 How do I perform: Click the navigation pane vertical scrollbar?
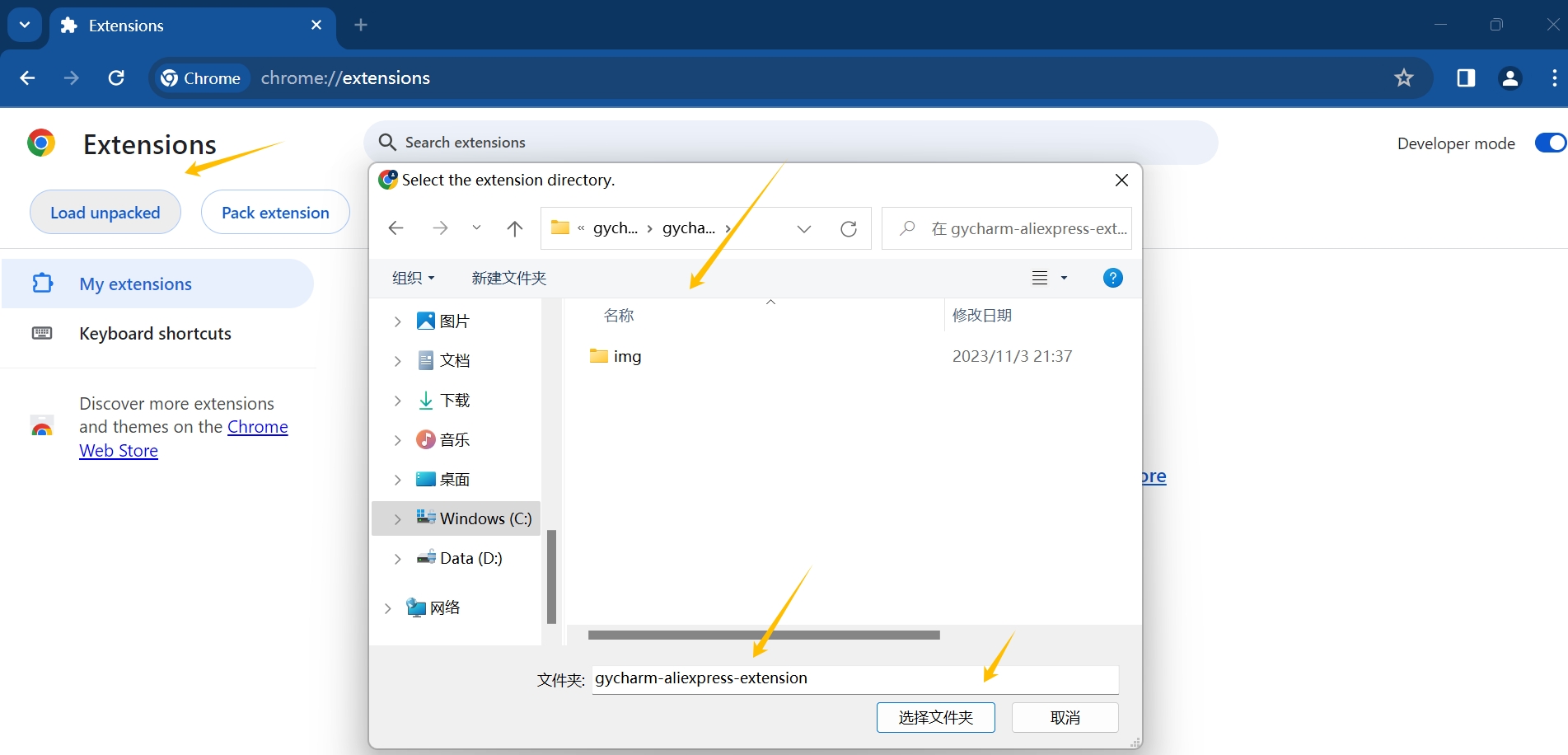click(551, 577)
